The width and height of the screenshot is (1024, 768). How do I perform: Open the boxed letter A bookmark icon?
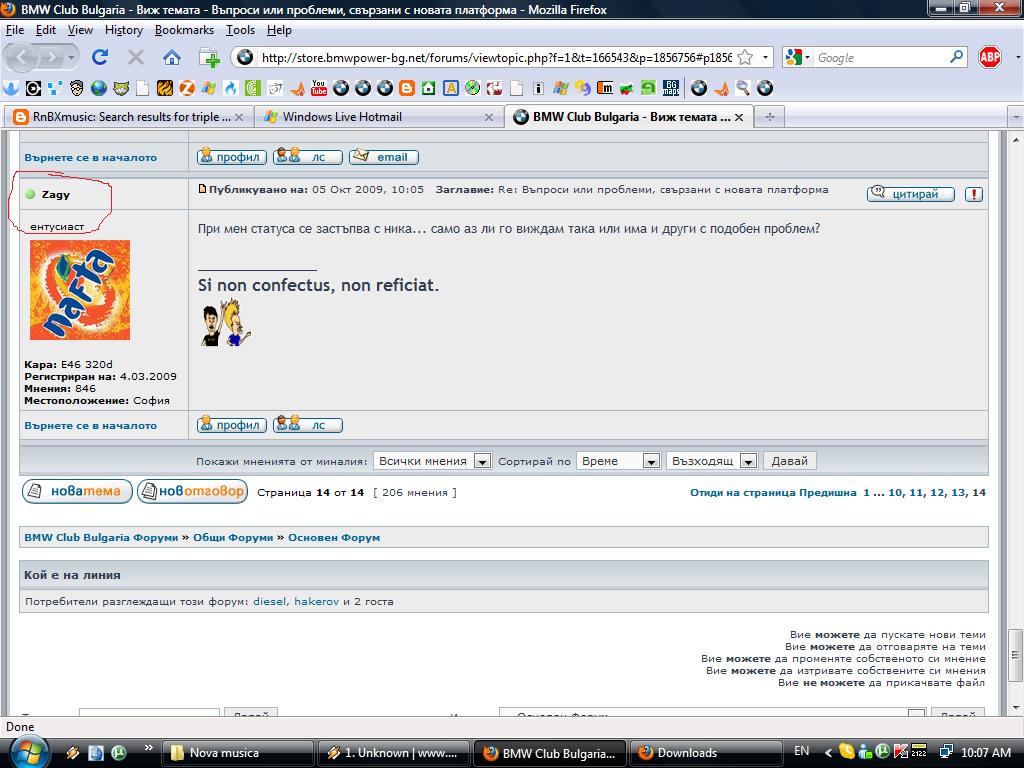pos(451,88)
